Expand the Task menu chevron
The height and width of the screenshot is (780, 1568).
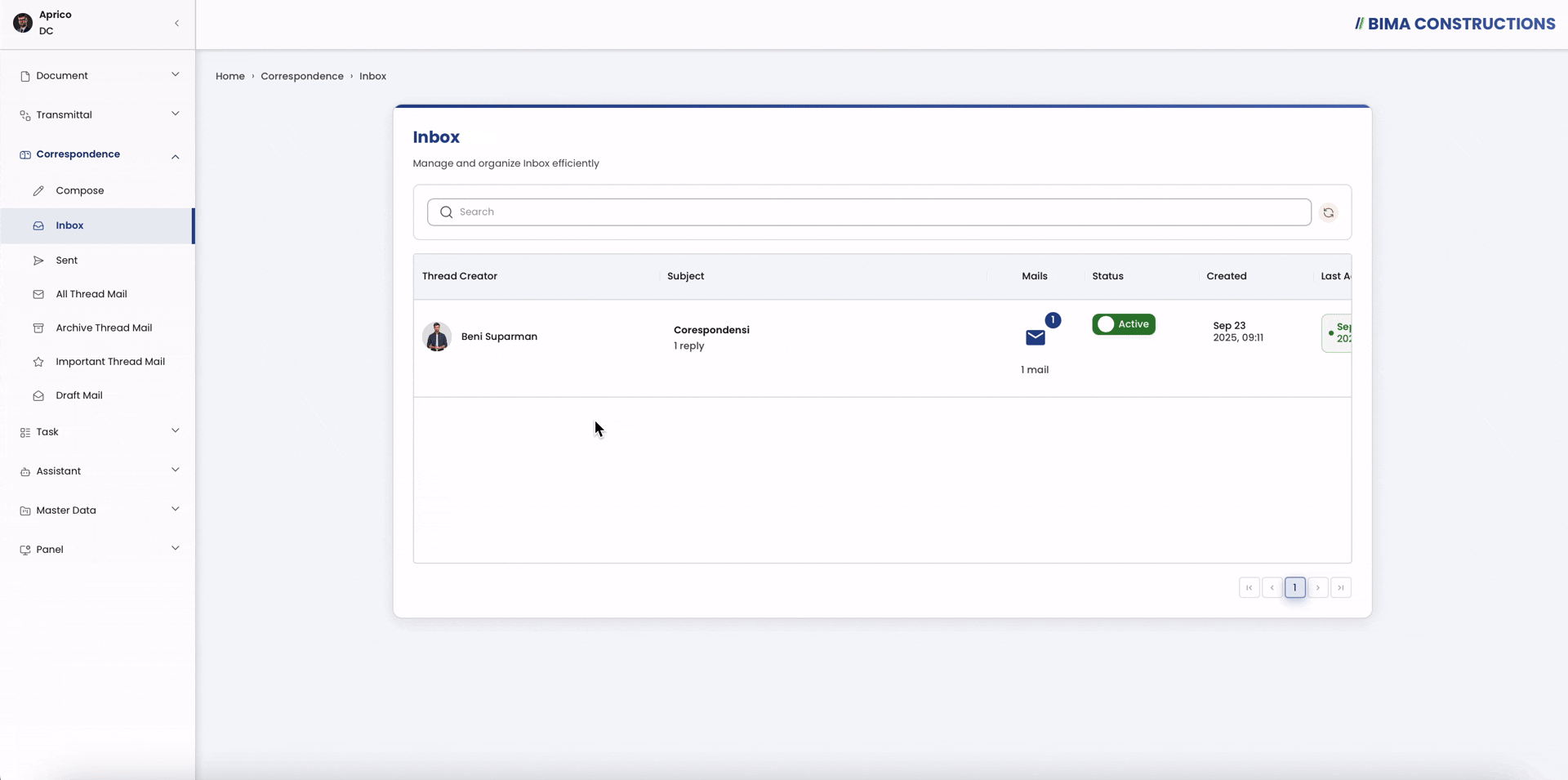tap(176, 430)
